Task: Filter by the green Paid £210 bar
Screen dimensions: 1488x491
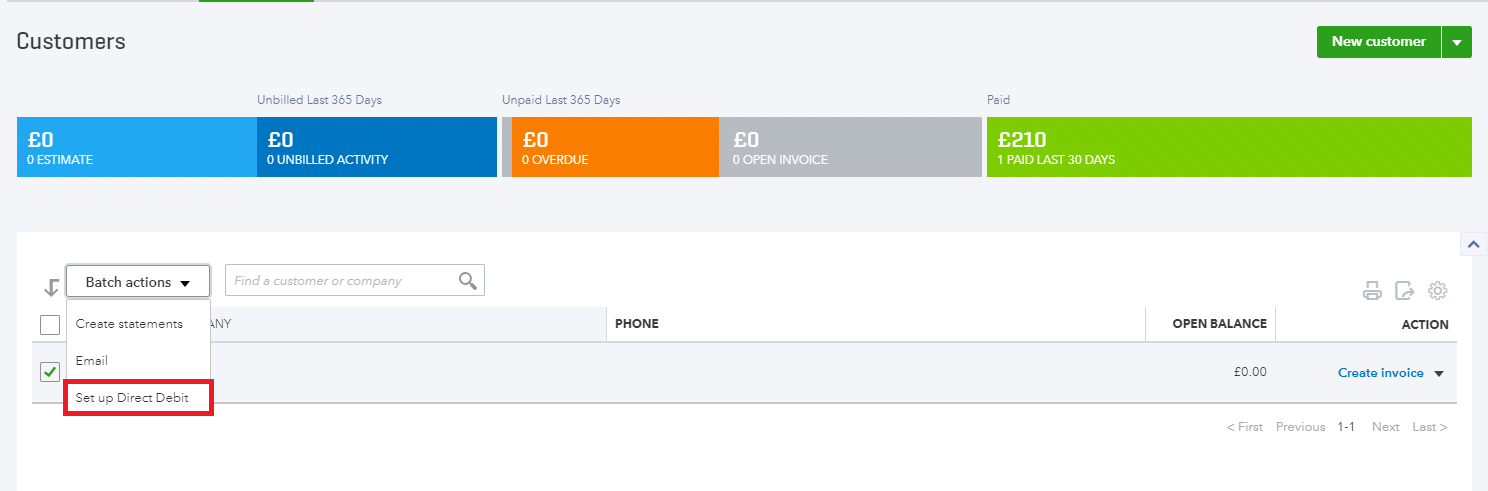Action: click(1229, 147)
